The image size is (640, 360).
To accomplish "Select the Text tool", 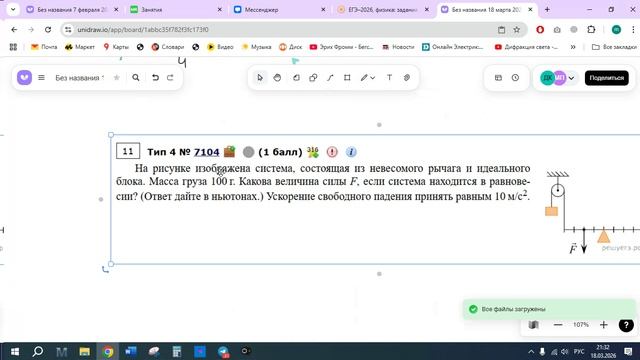I will tap(389, 78).
